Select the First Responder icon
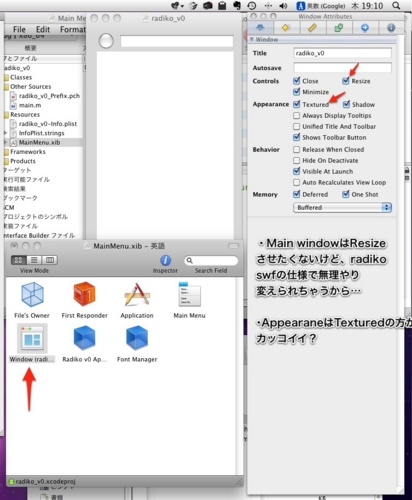This screenshot has width=412, height=500. [84, 294]
